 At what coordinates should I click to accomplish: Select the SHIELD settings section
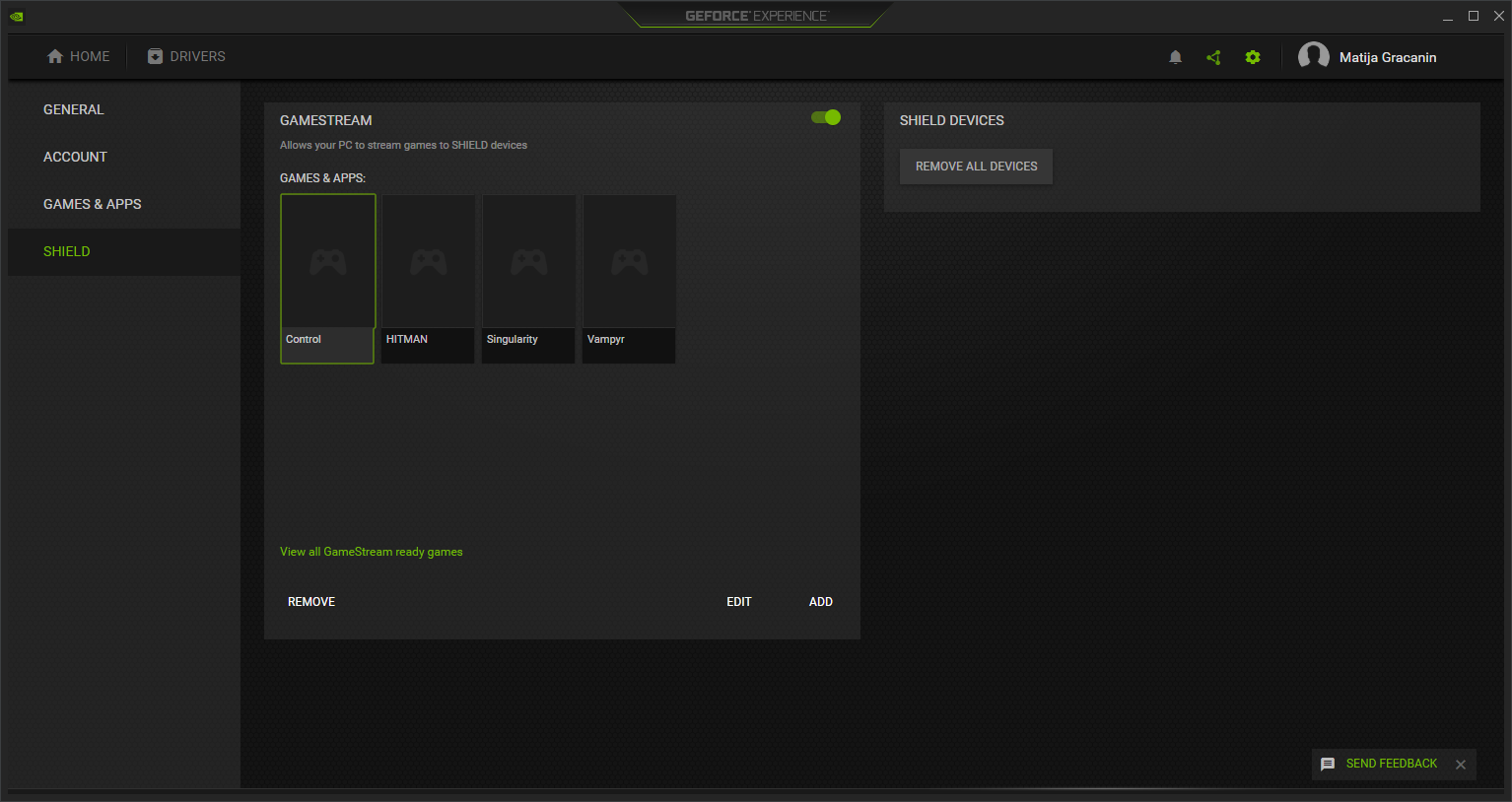tap(124, 251)
